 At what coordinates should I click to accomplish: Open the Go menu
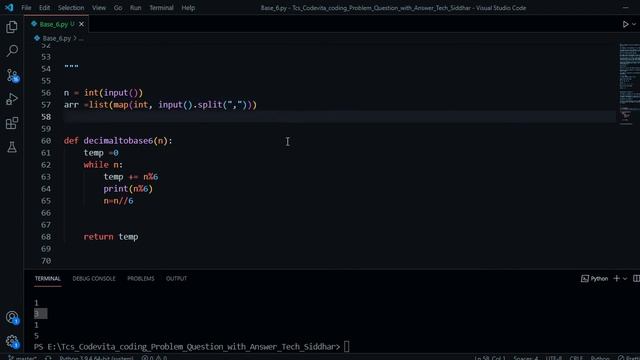pos(118,8)
